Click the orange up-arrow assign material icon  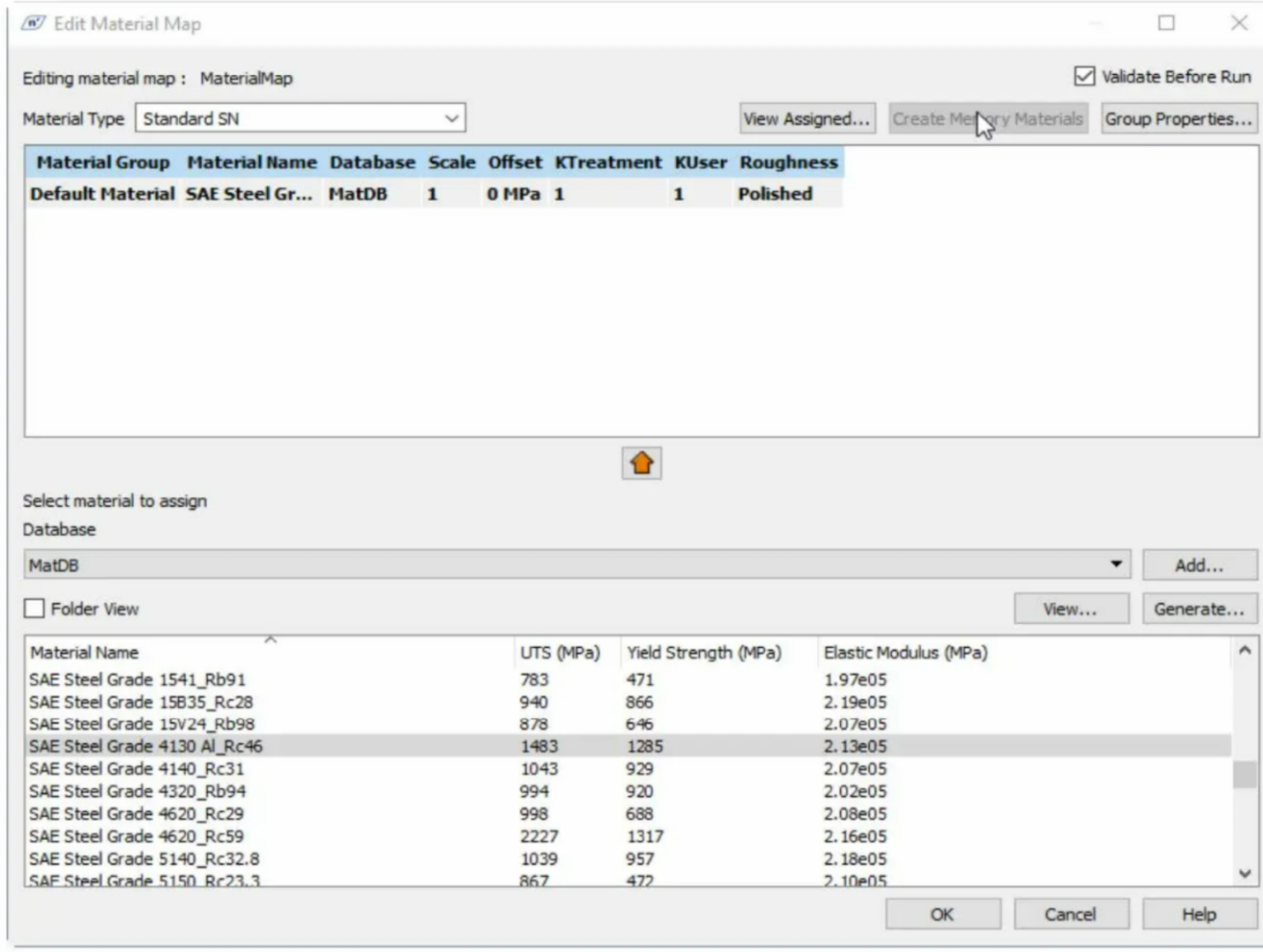click(x=642, y=463)
